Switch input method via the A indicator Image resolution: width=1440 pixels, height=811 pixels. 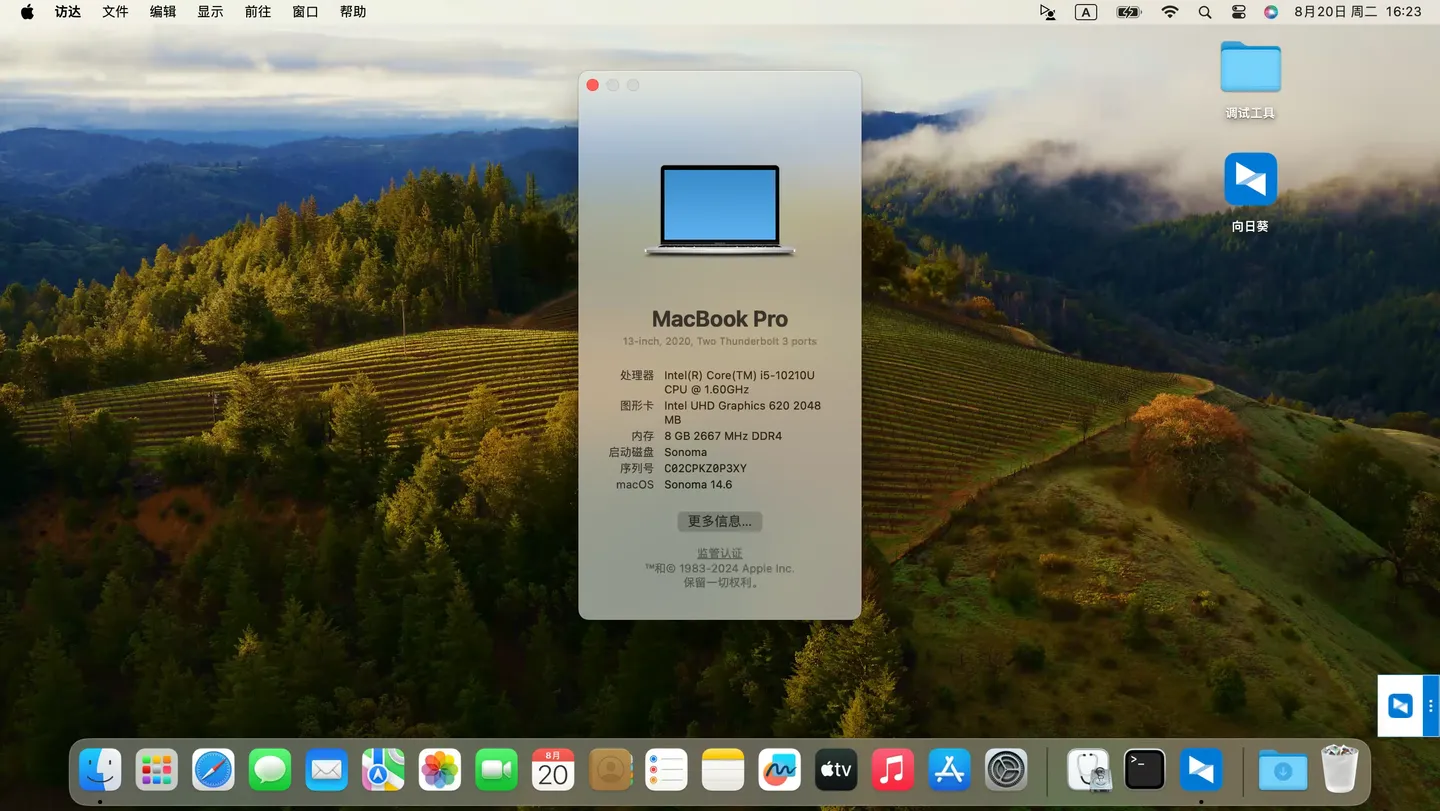pyautogui.click(x=1086, y=12)
